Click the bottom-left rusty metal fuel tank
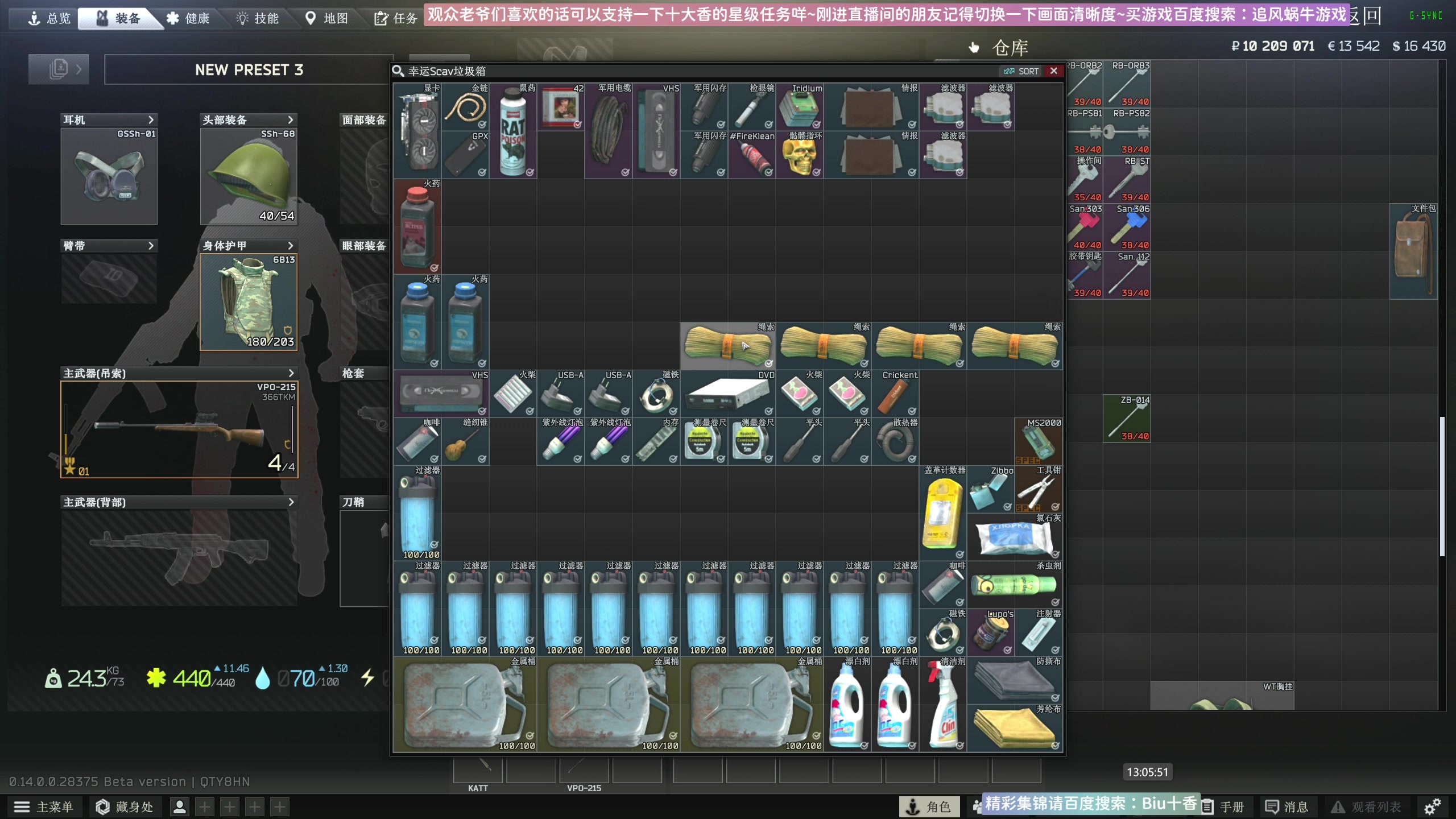This screenshot has height=819, width=1456. pos(464,705)
